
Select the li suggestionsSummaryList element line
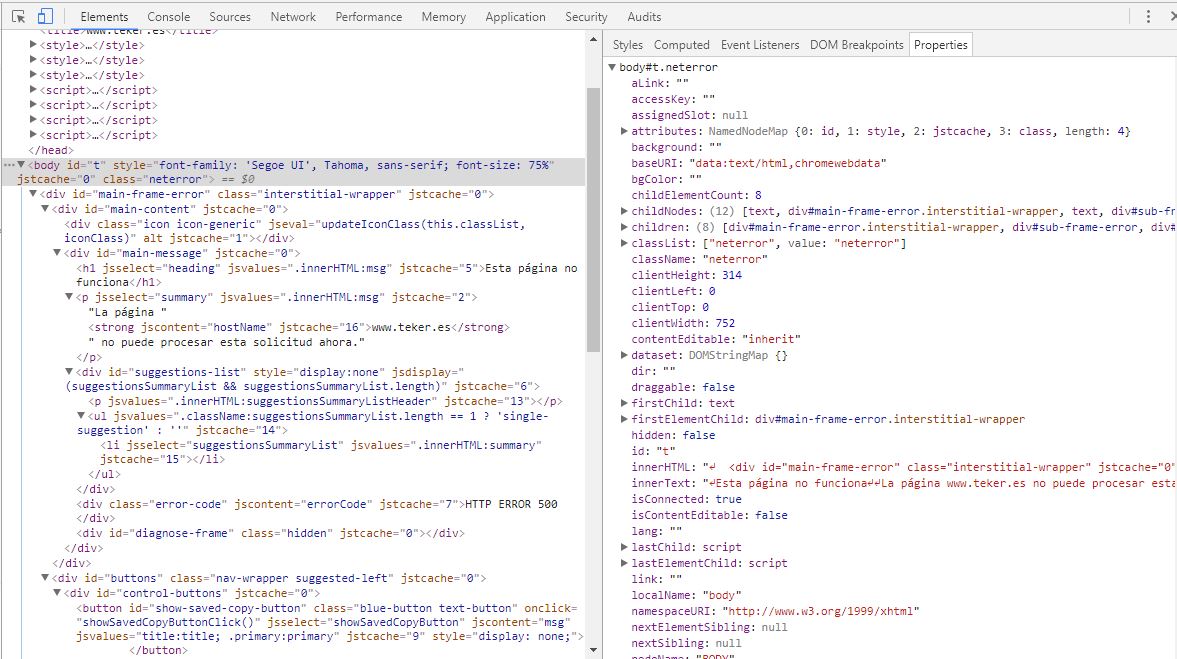tap(321, 452)
